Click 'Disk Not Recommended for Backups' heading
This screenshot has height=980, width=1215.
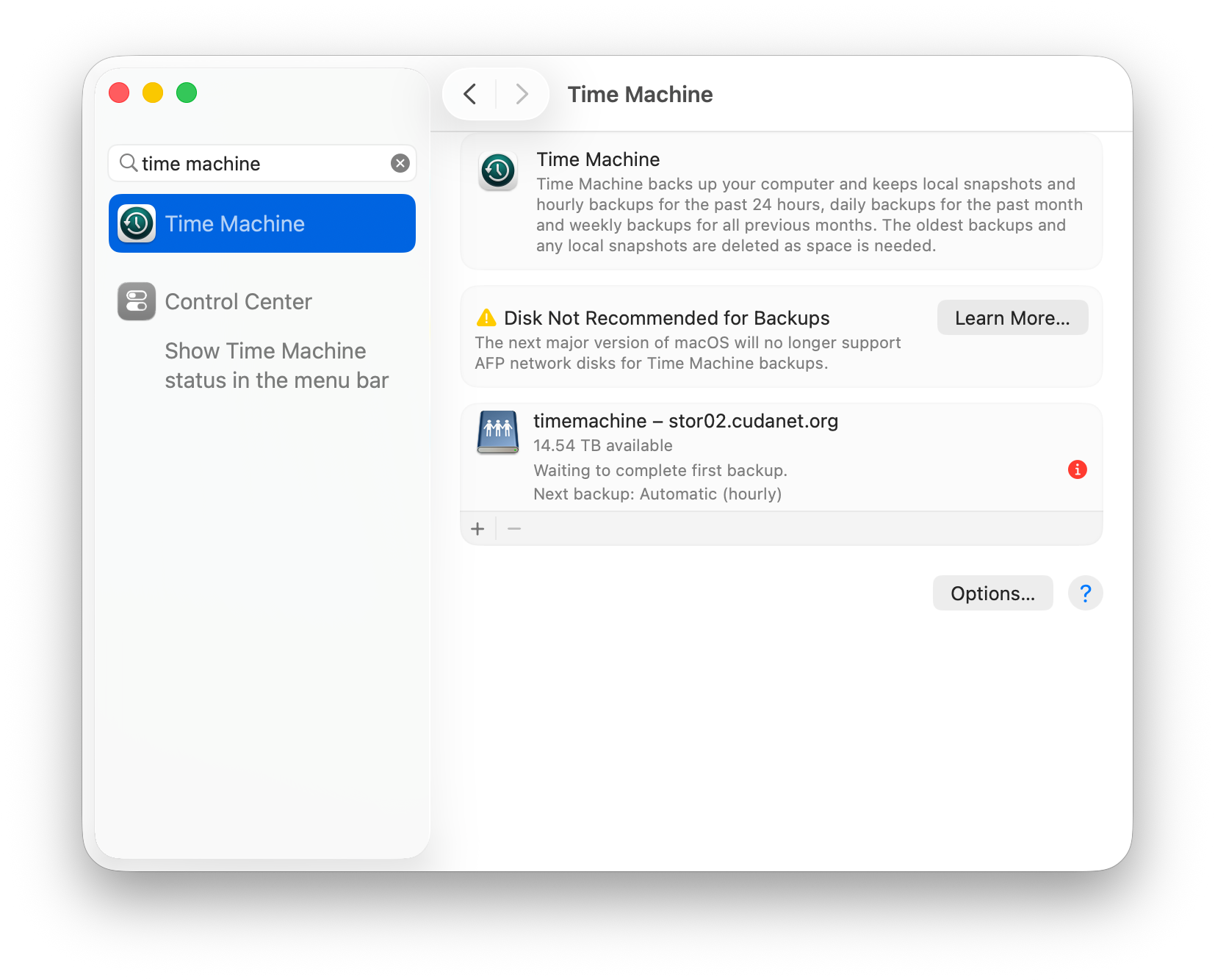(x=667, y=318)
